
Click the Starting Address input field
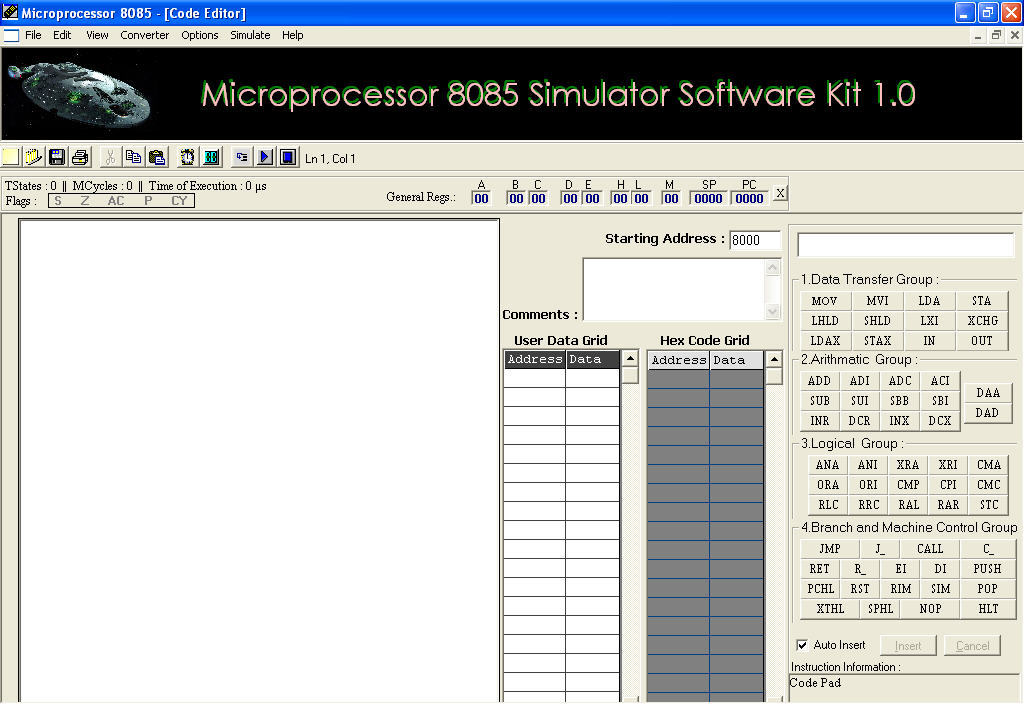tap(755, 240)
